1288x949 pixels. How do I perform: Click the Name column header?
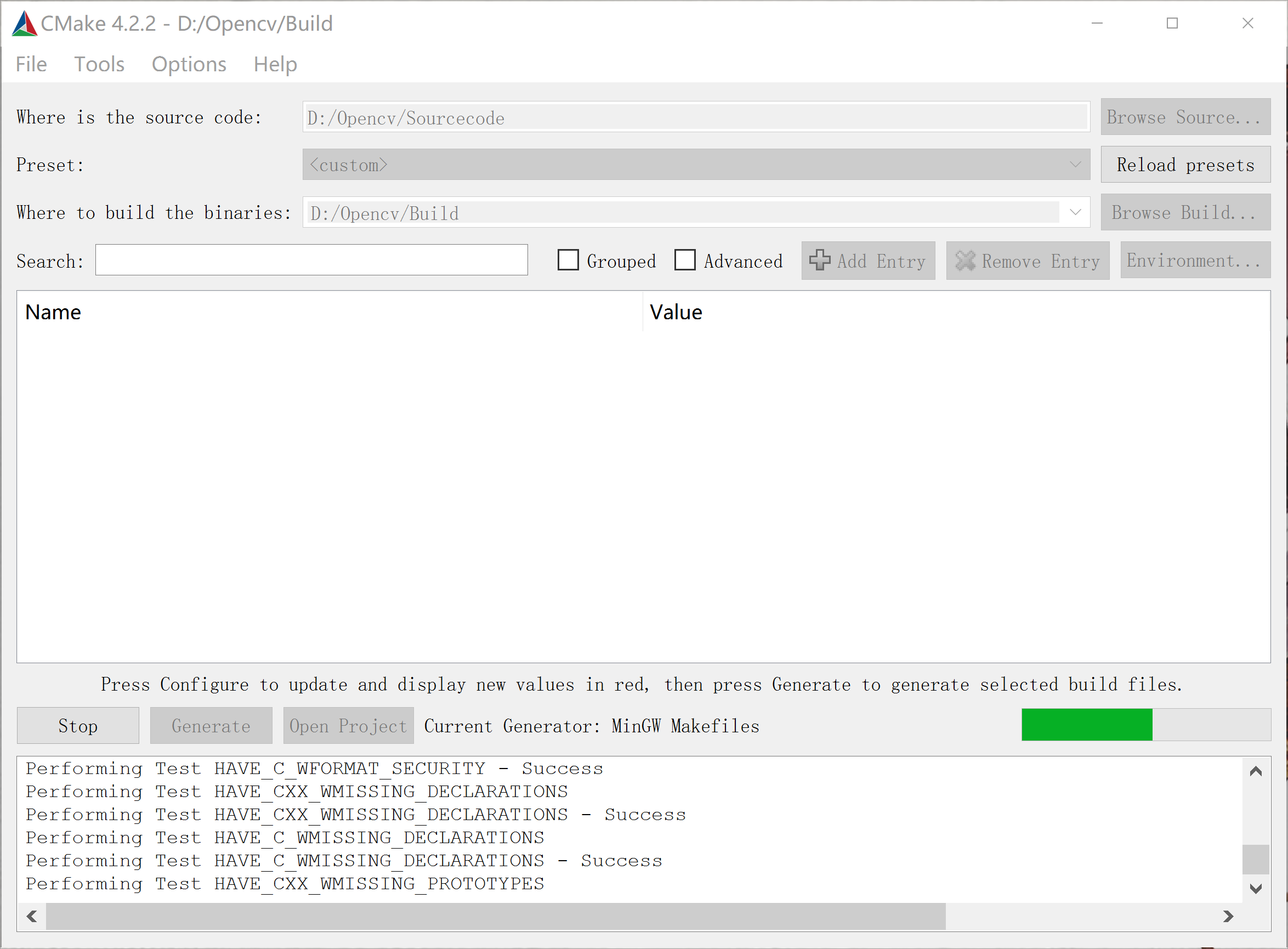(53, 313)
